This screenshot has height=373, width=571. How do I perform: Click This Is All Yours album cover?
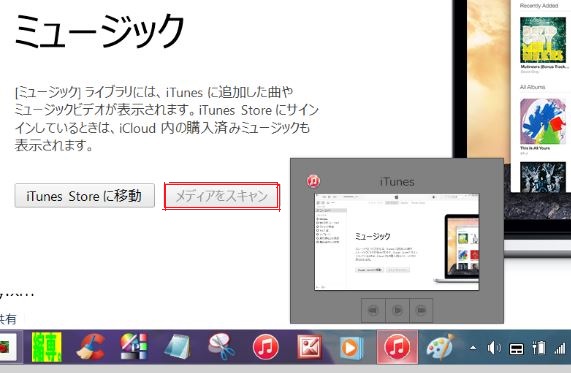543,121
